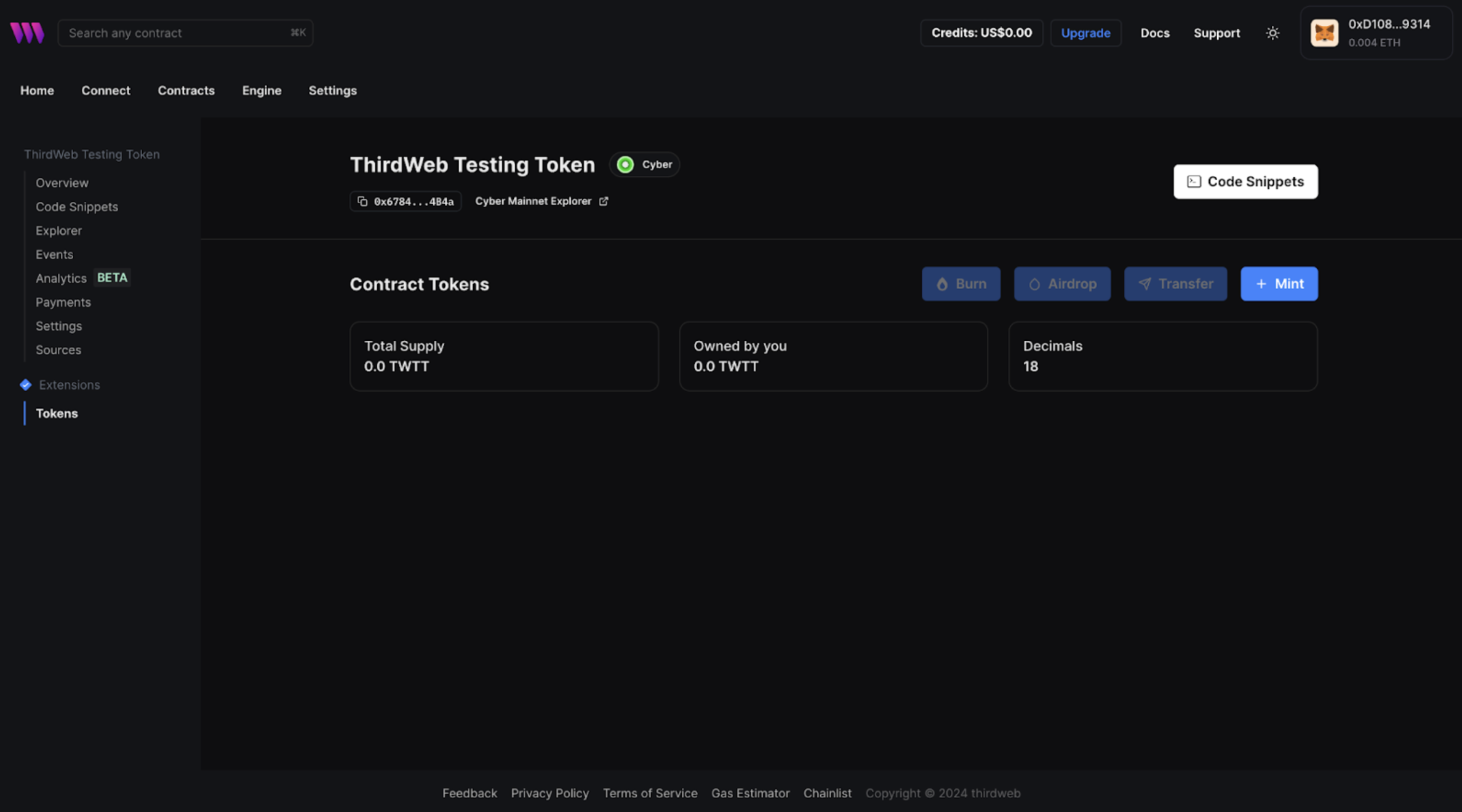Click the flame icon in Burn

(x=942, y=284)
